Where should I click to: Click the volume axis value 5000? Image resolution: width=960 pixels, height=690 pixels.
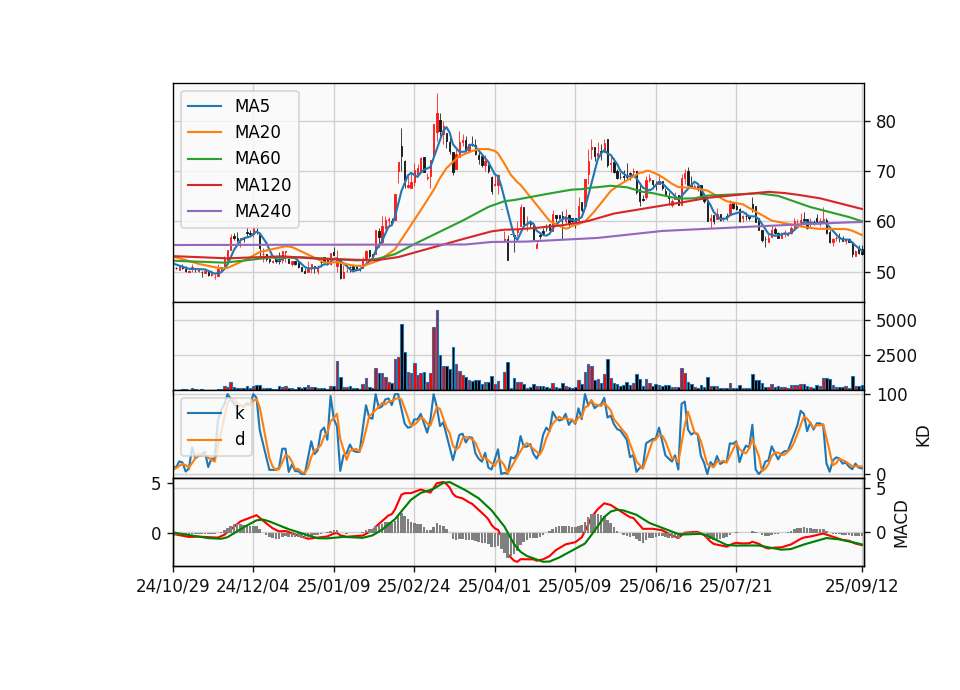[x=896, y=321]
